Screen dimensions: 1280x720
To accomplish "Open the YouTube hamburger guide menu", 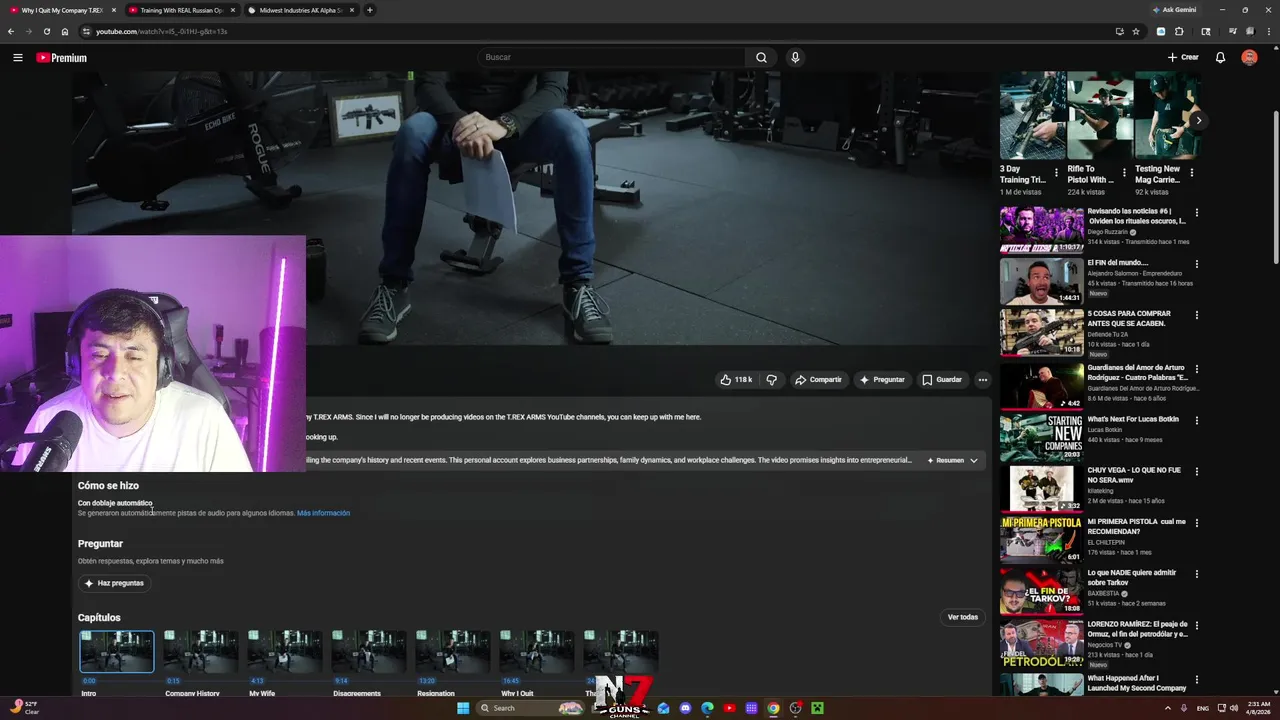I will pos(17,57).
